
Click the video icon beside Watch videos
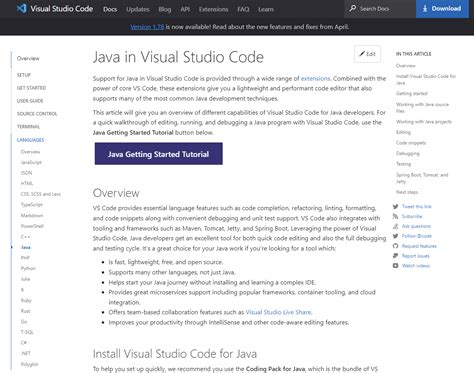pyautogui.click(x=395, y=266)
